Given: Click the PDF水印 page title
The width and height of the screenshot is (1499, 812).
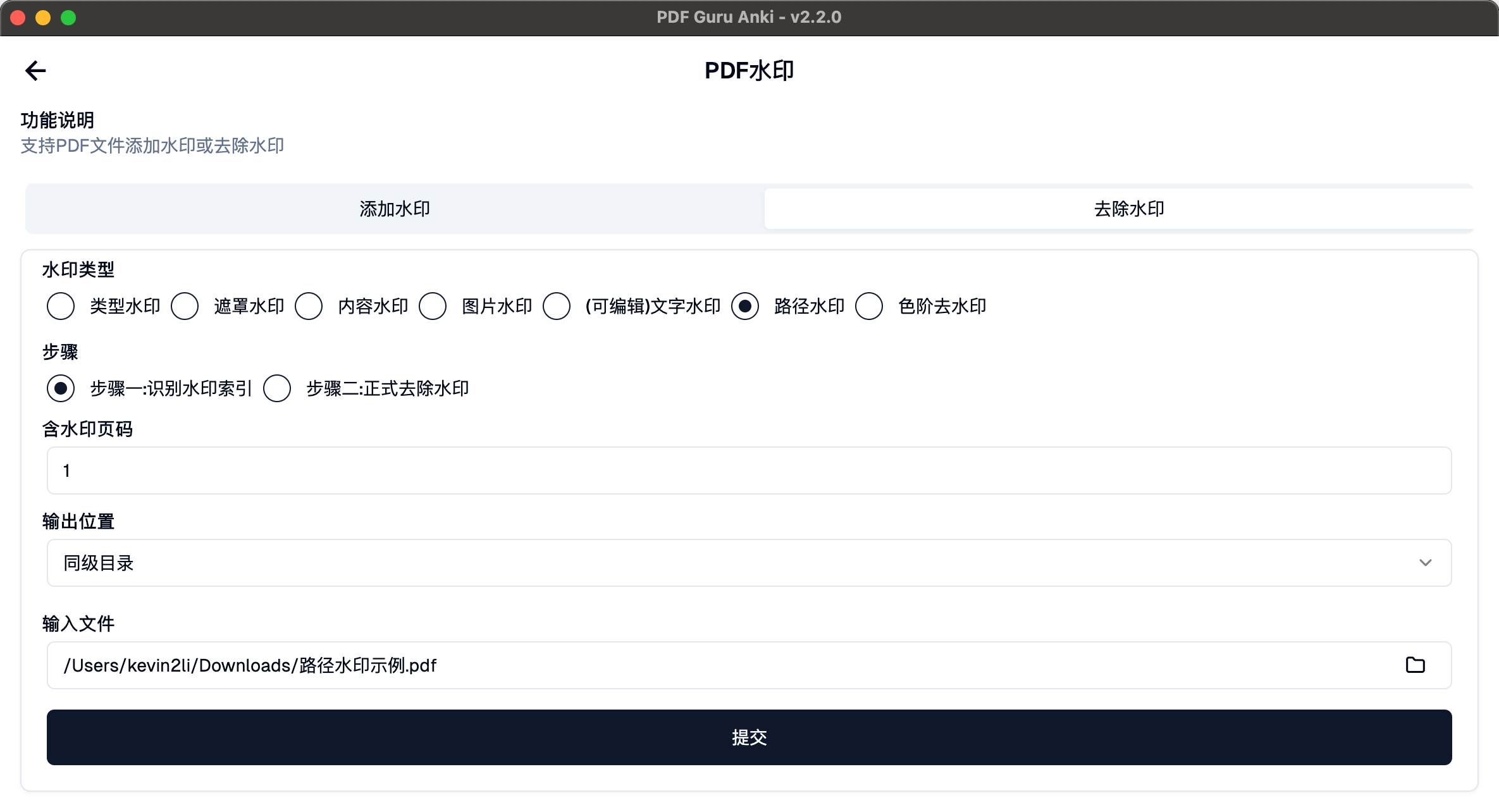Looking at the screenshot, I should coord(749,70).
